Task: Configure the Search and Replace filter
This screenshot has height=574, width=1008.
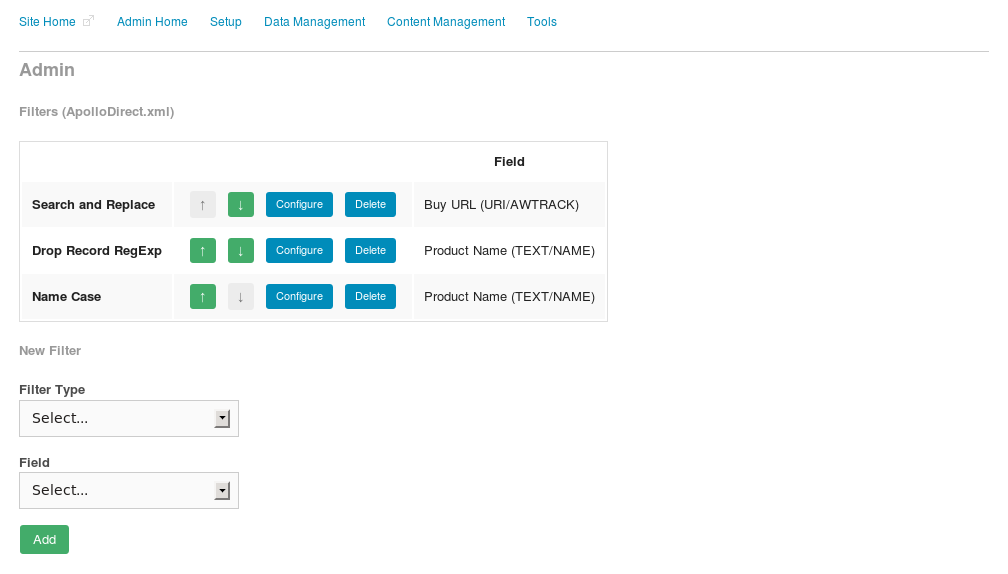Action: coord(299,204)
